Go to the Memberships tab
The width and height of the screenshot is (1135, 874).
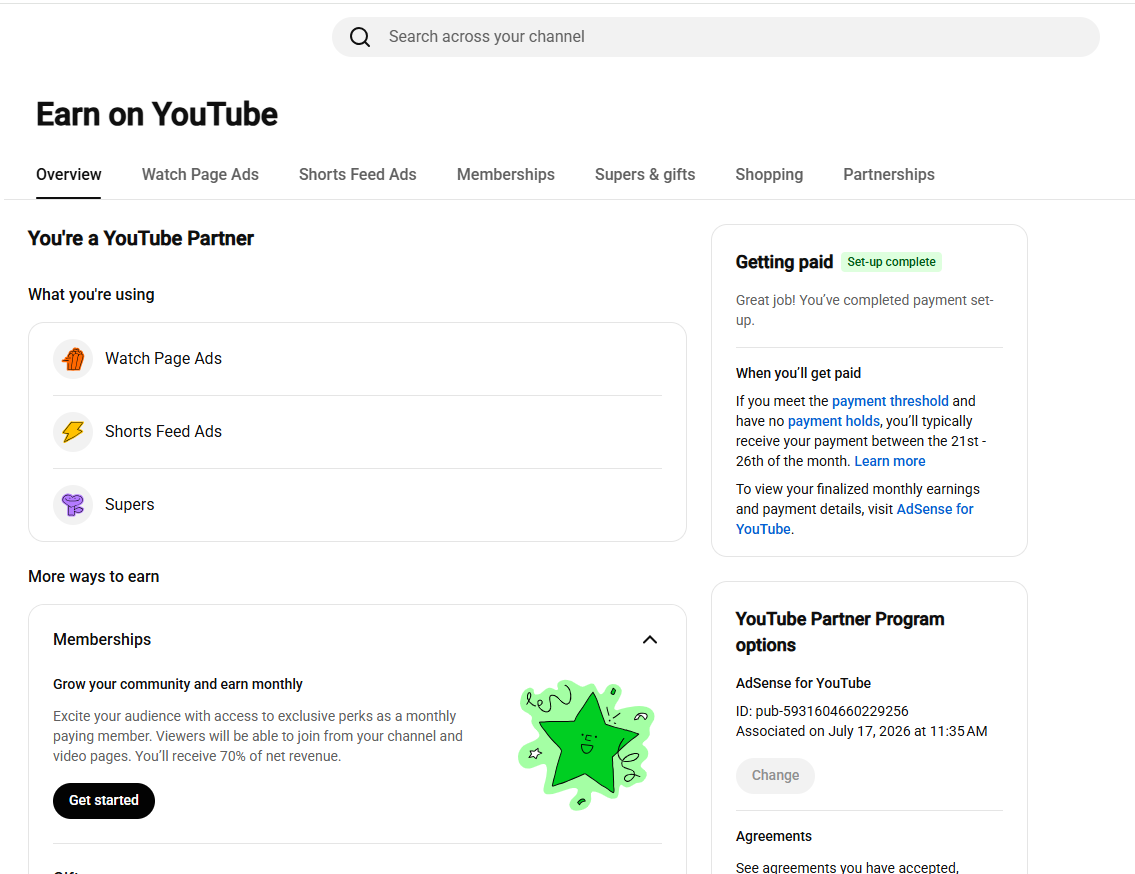pyautogui.click(x=505, y=175)
